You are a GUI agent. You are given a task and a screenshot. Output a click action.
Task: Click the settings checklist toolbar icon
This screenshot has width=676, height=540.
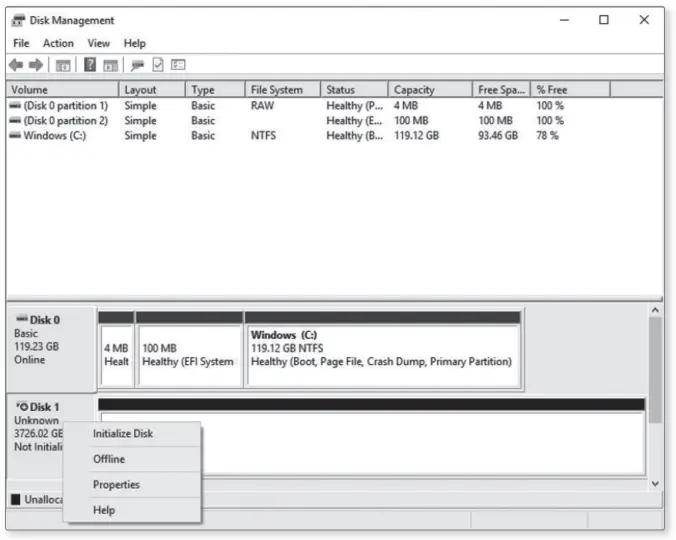tap(178, 65)
